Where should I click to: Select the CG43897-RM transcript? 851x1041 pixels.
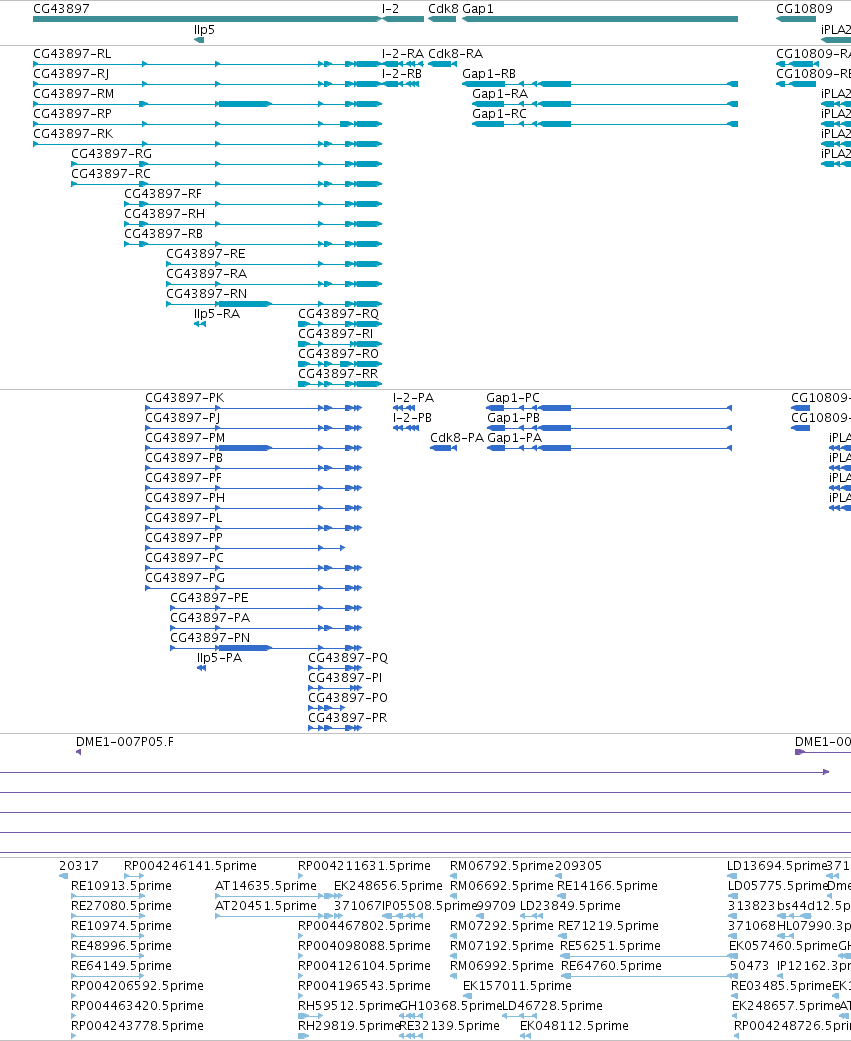coord(207,104)
